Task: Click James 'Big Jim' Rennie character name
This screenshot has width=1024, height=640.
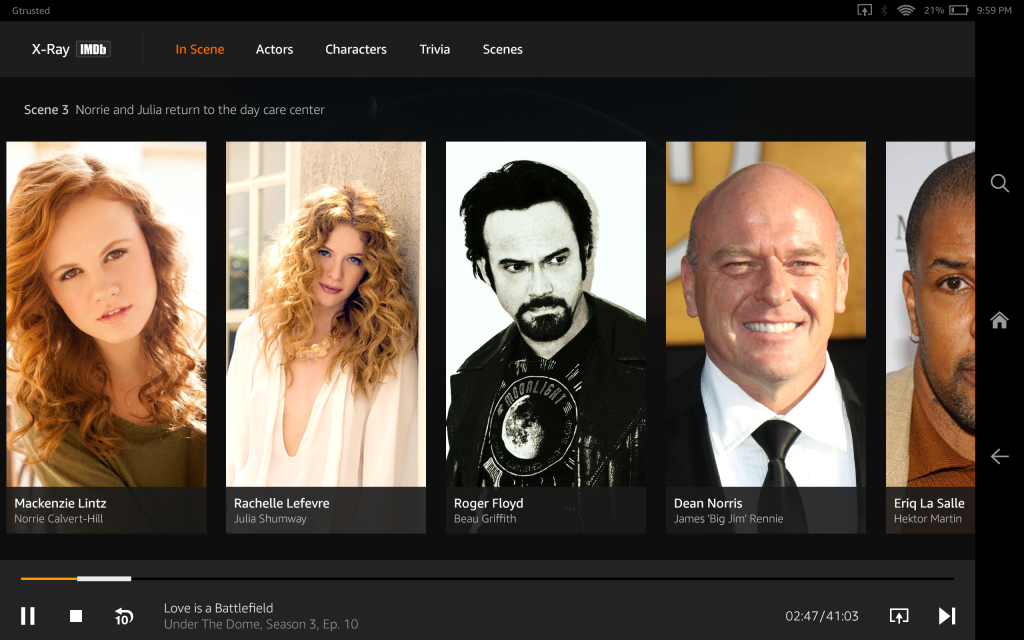Action: pos(729,519)
